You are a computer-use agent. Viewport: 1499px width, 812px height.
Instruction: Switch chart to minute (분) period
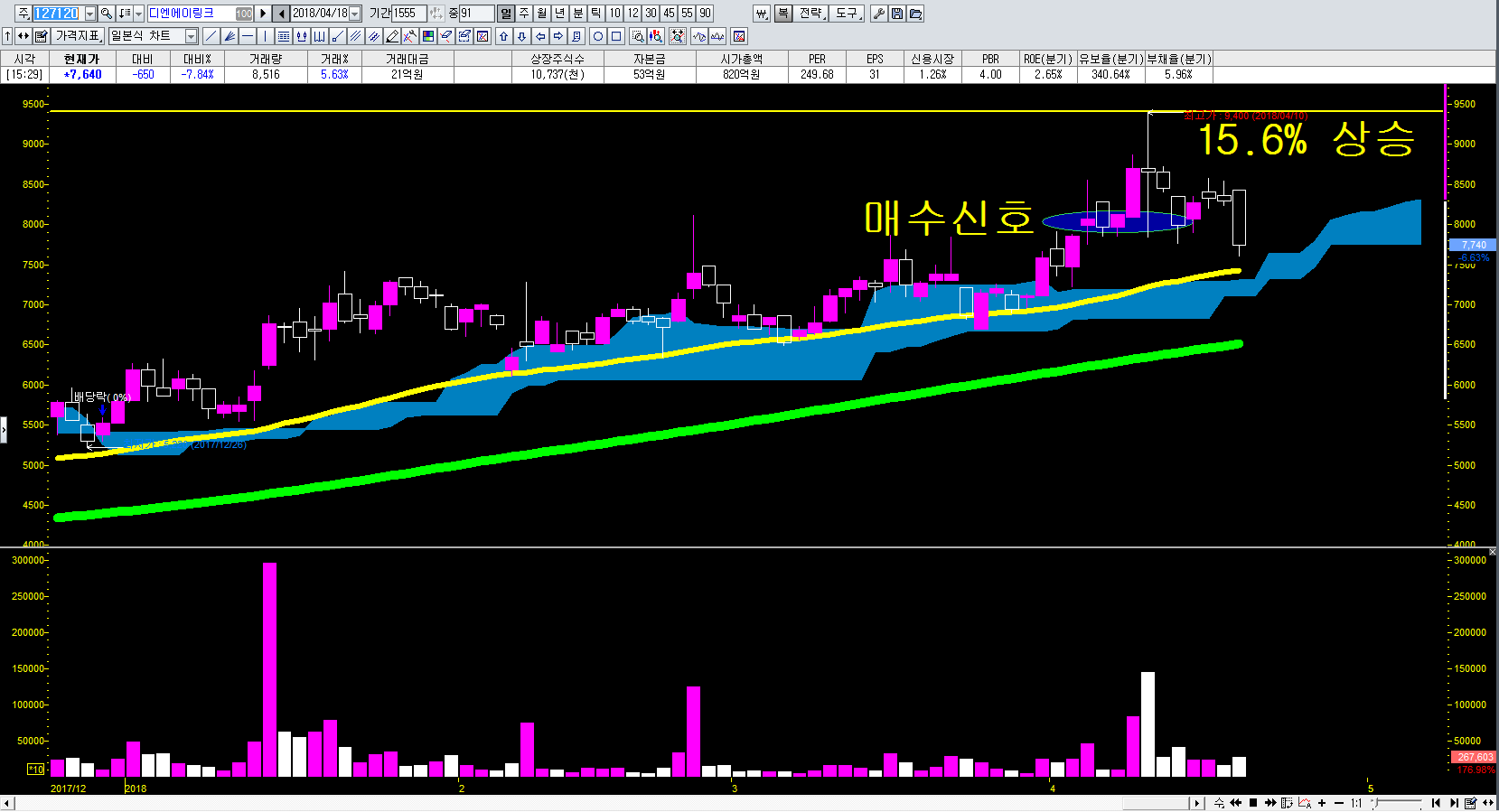click(x=578, y=14)
